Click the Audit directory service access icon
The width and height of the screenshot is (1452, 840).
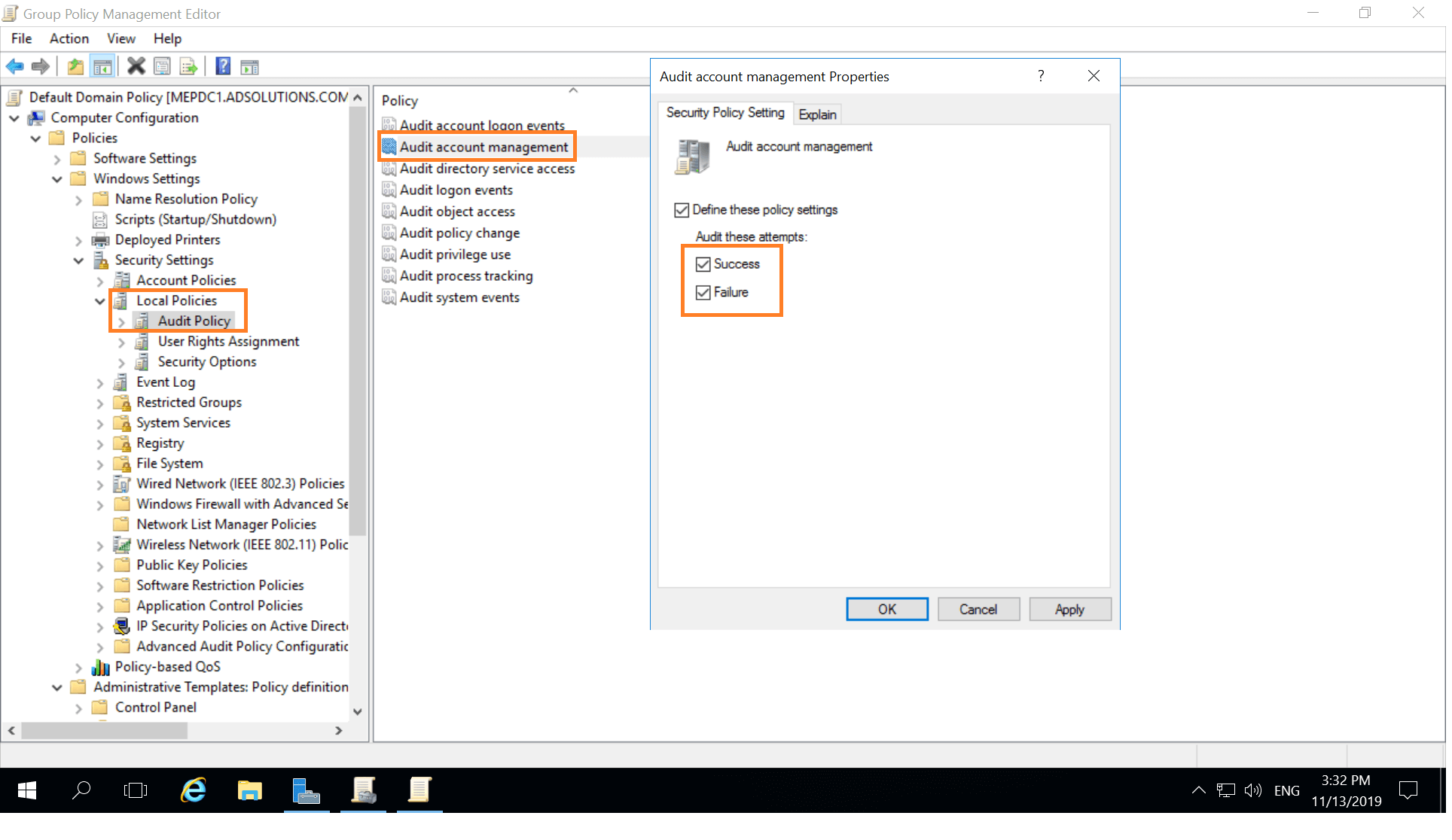389,168
